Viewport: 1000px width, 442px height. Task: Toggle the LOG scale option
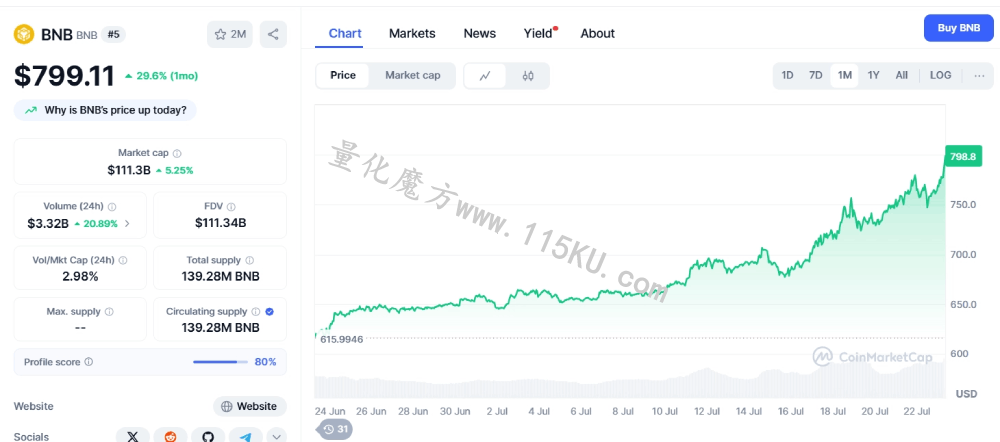tap(940, 75)
